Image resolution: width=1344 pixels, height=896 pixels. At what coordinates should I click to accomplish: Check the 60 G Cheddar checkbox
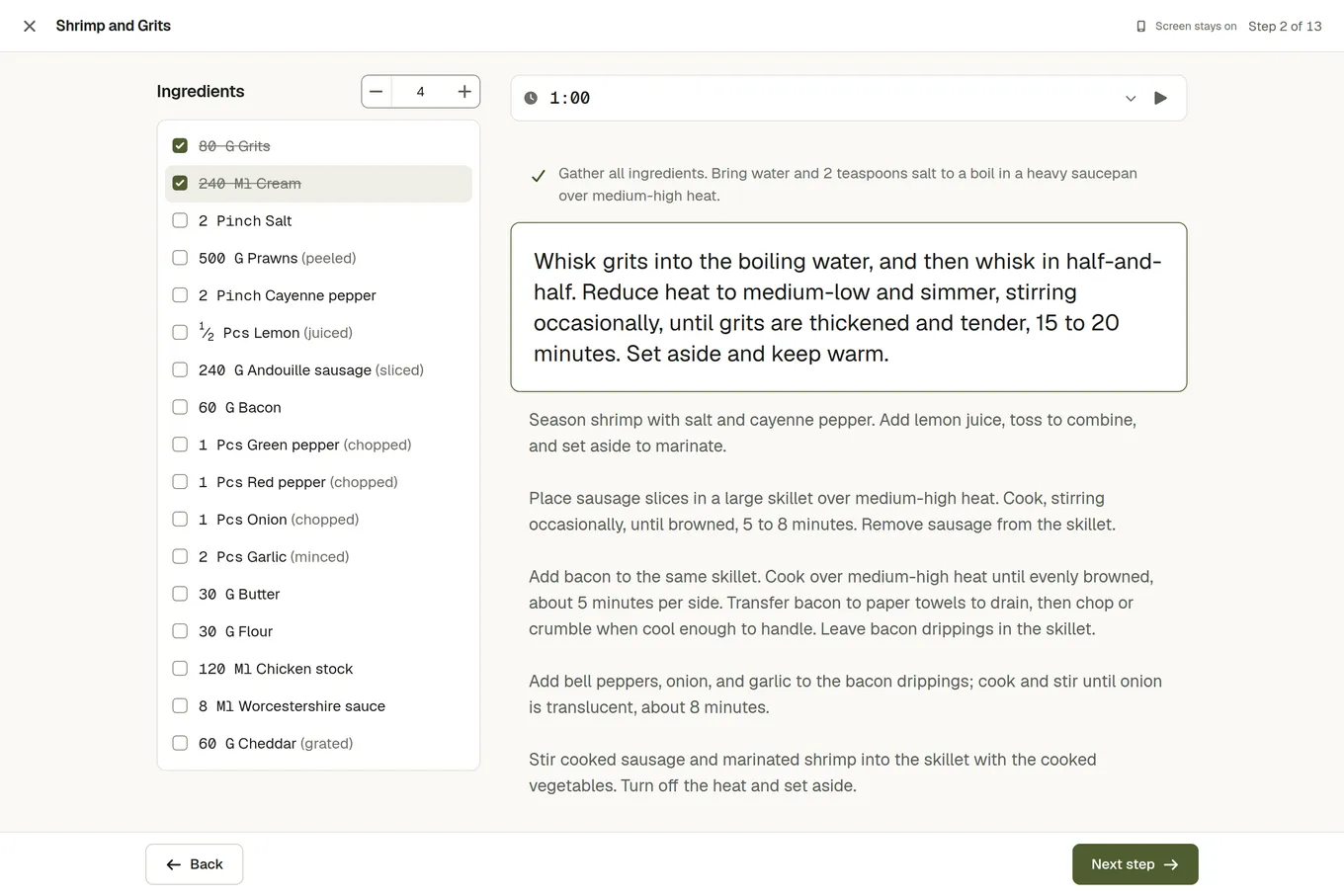pyautogui.click(x=180, y=744)
